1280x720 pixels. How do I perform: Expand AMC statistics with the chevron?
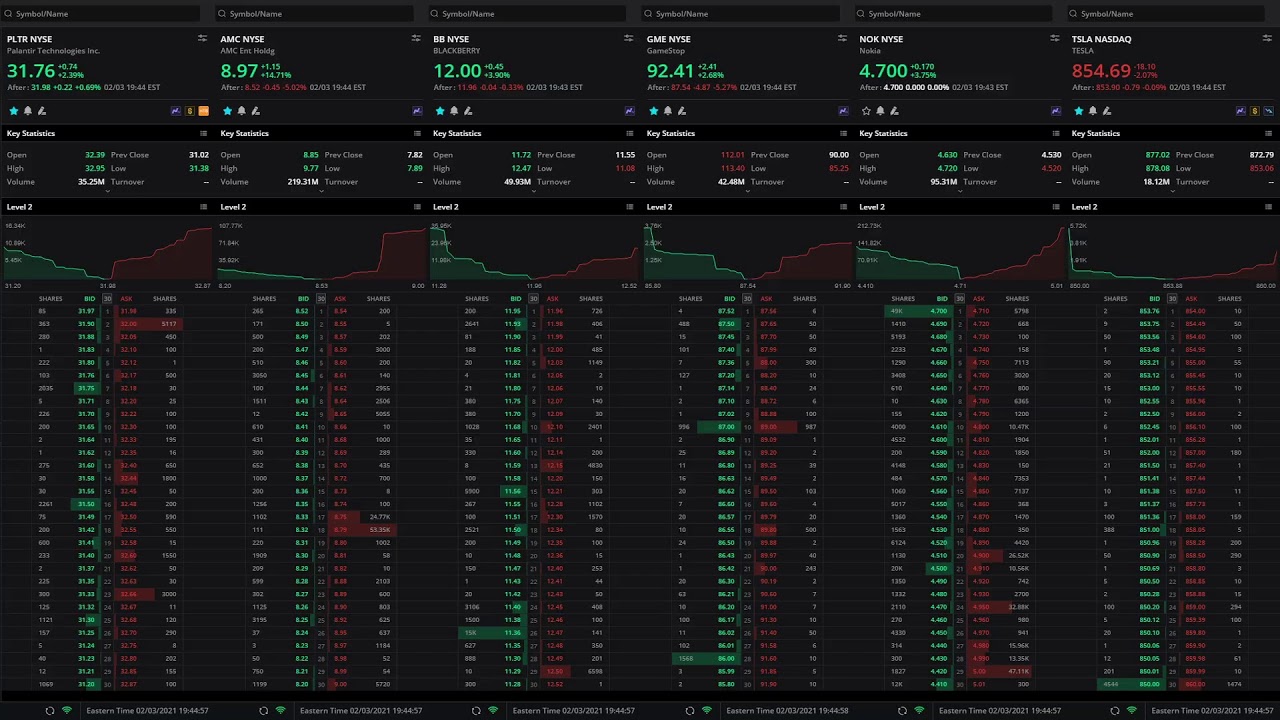tap(319, 190)
